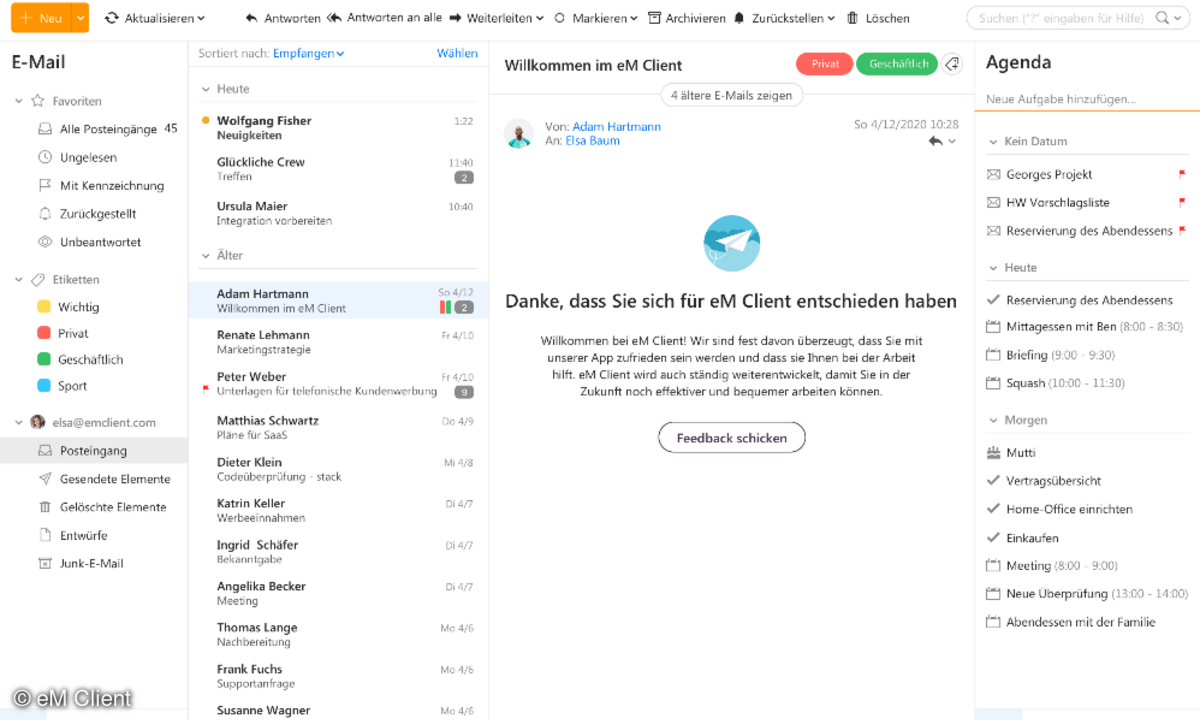Open the dropdown next to reply arrow

click(x=952, y=142)
